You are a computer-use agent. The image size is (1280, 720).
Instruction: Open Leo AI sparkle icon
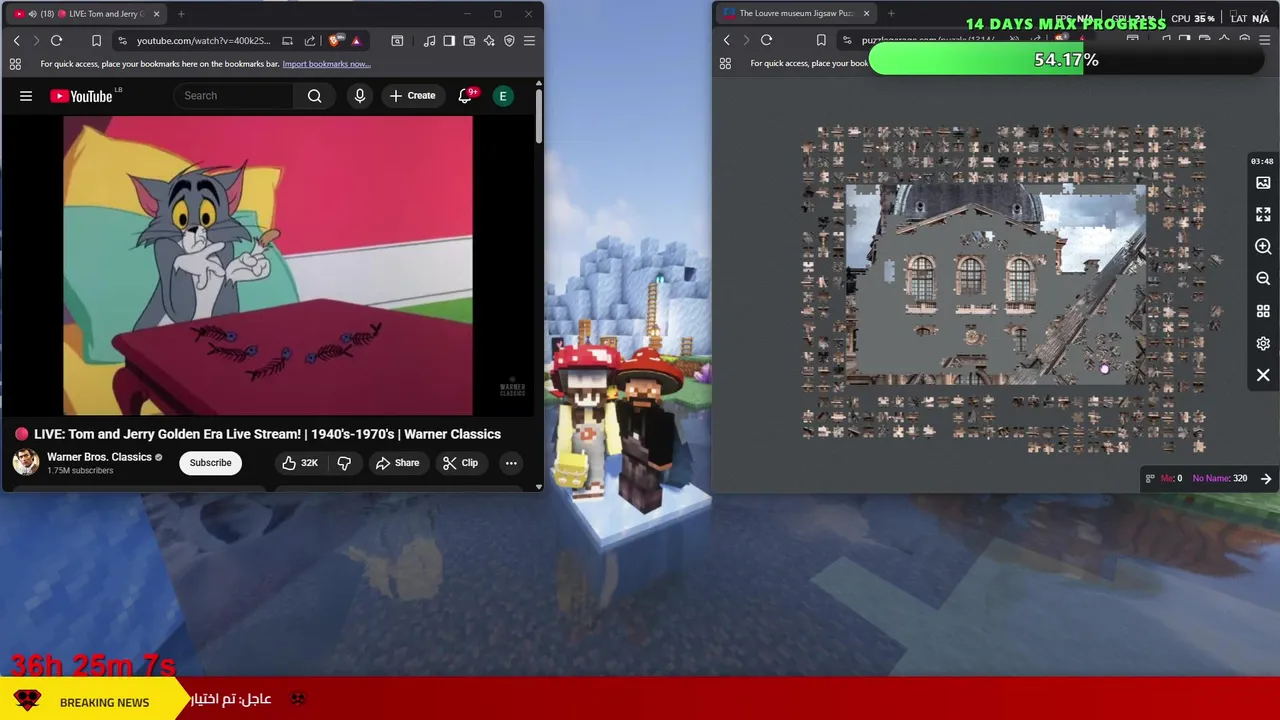pos(489,41)
